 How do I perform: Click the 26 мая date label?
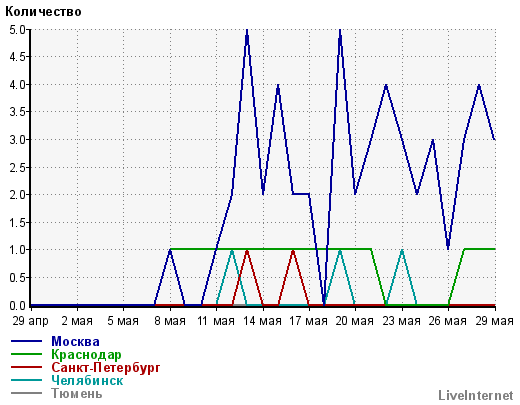coord(447,321)
